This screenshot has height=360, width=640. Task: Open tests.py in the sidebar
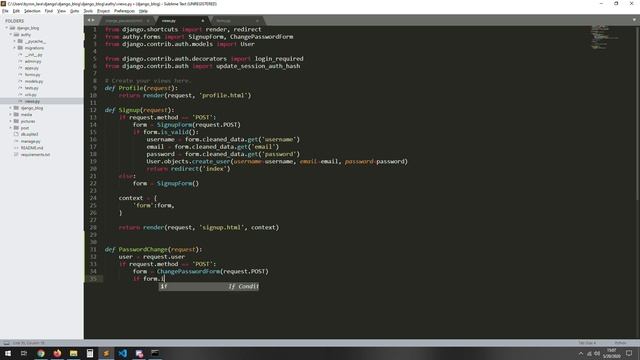31,88
